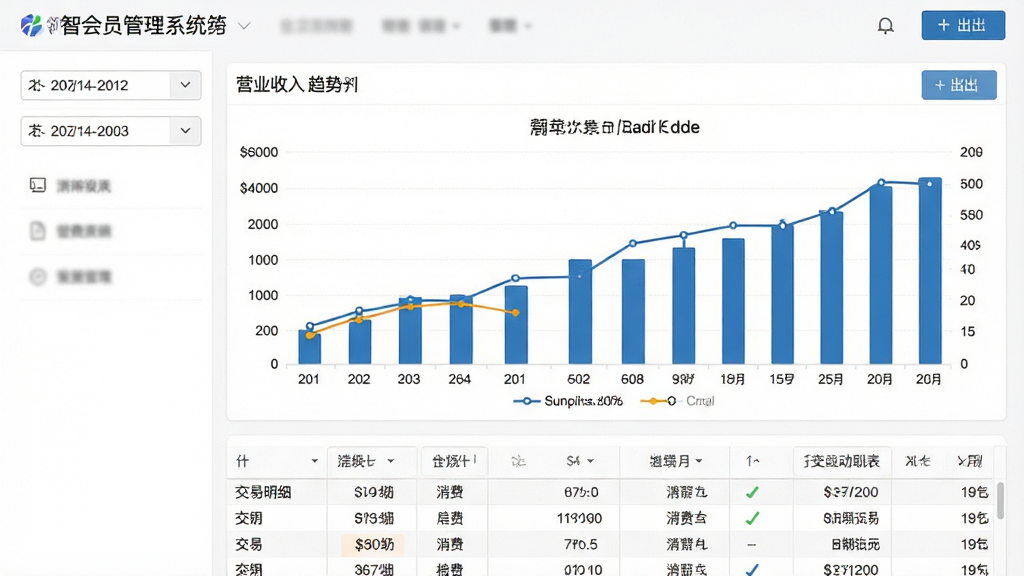Screen dimensions: 1024x576
Task: Click the chart bar labeled 203
Action: click(x=410, y=330)
